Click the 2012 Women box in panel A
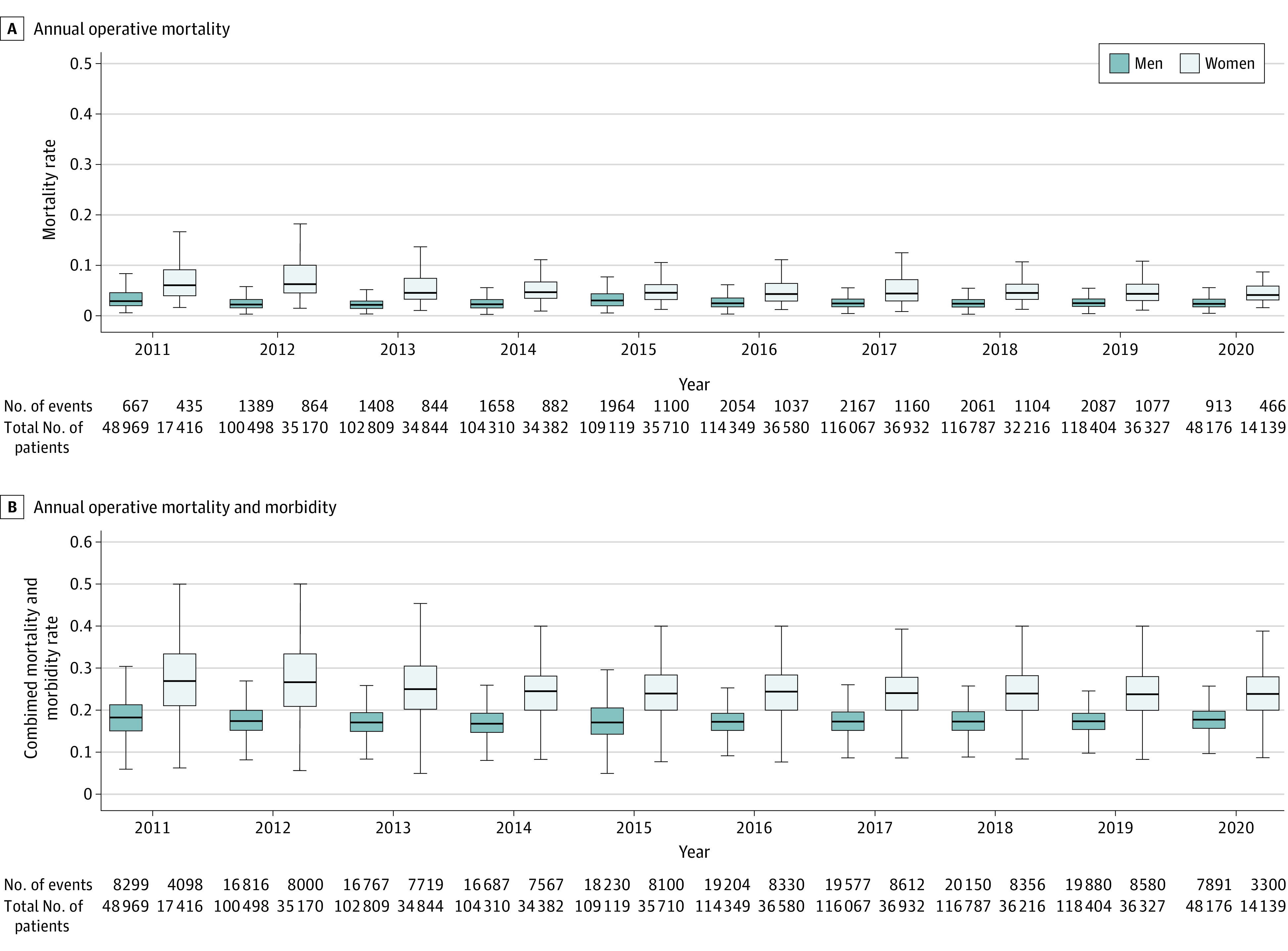Viewport: 1288px width, 951px height. tap(300, 279)
